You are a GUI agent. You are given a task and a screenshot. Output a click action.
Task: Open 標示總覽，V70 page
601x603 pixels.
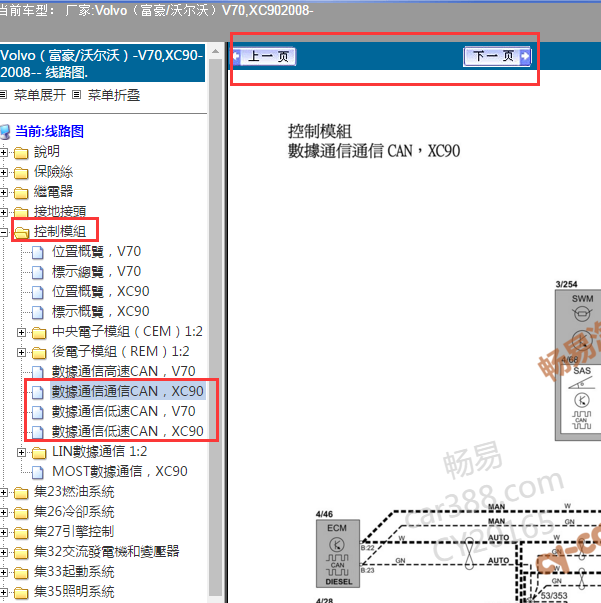point(97,272)
